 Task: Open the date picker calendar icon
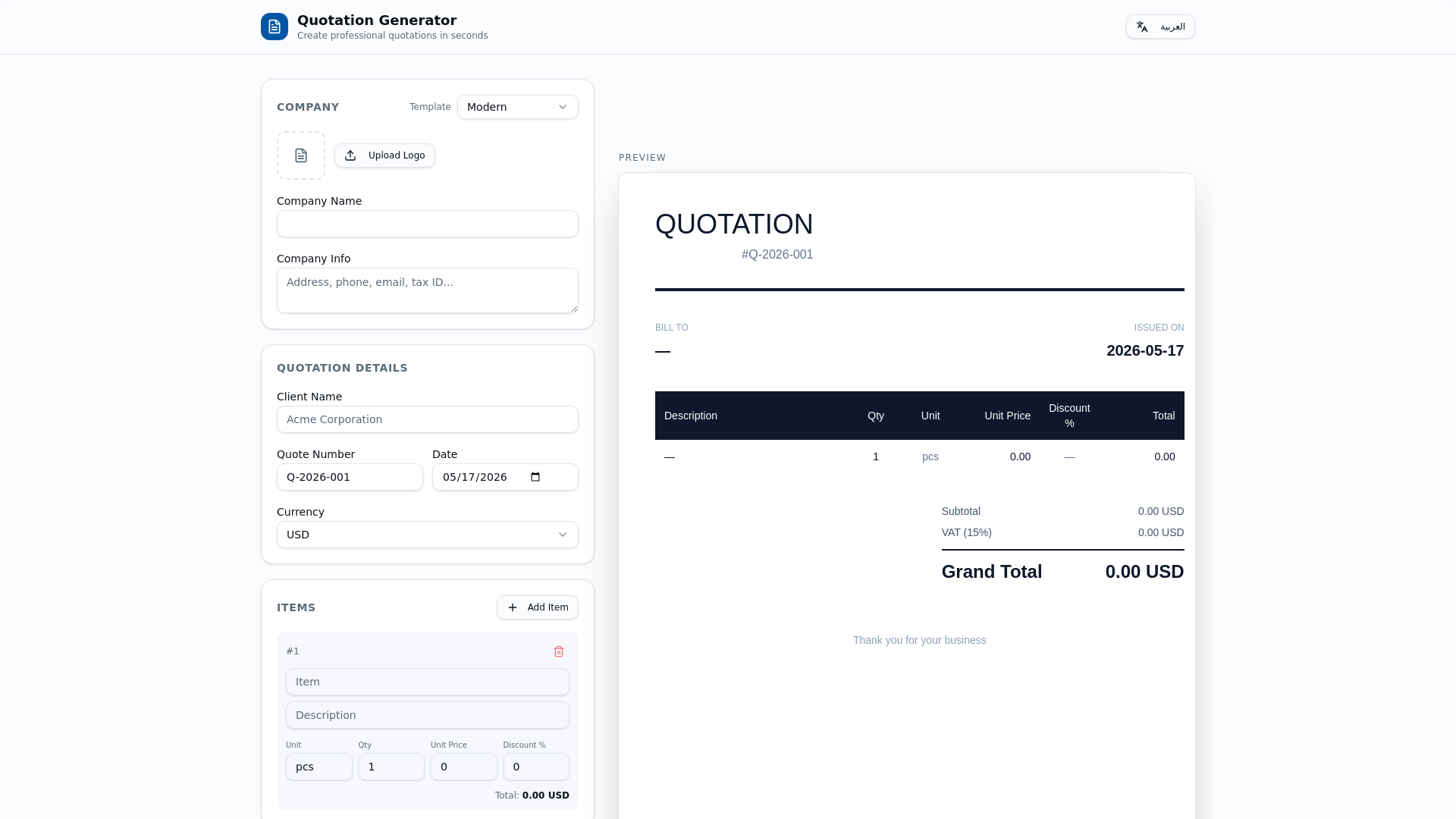pyautogui.click(x=535, y=477)
